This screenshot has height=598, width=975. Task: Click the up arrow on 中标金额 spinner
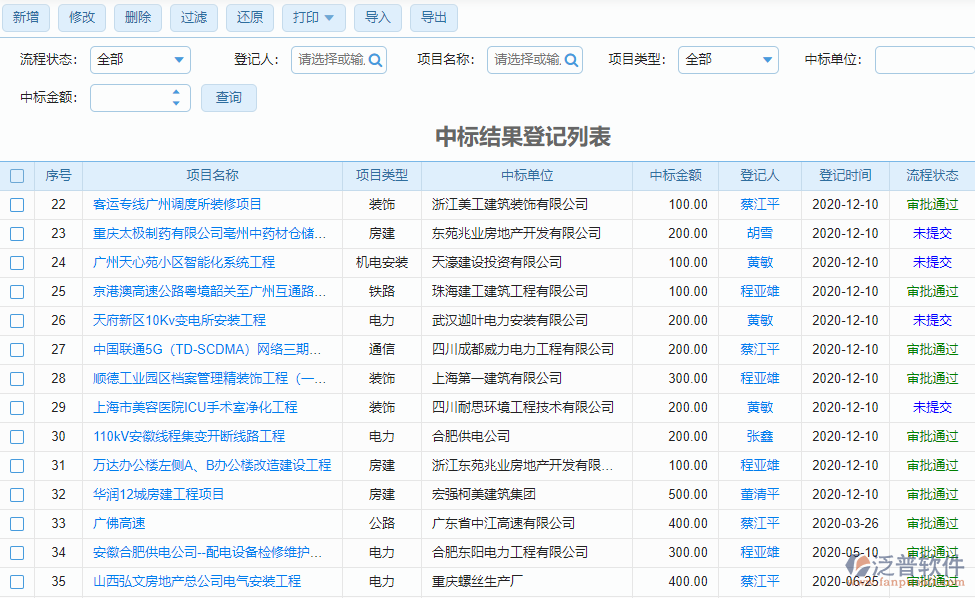pyautogui.click(x=177, y=93)
